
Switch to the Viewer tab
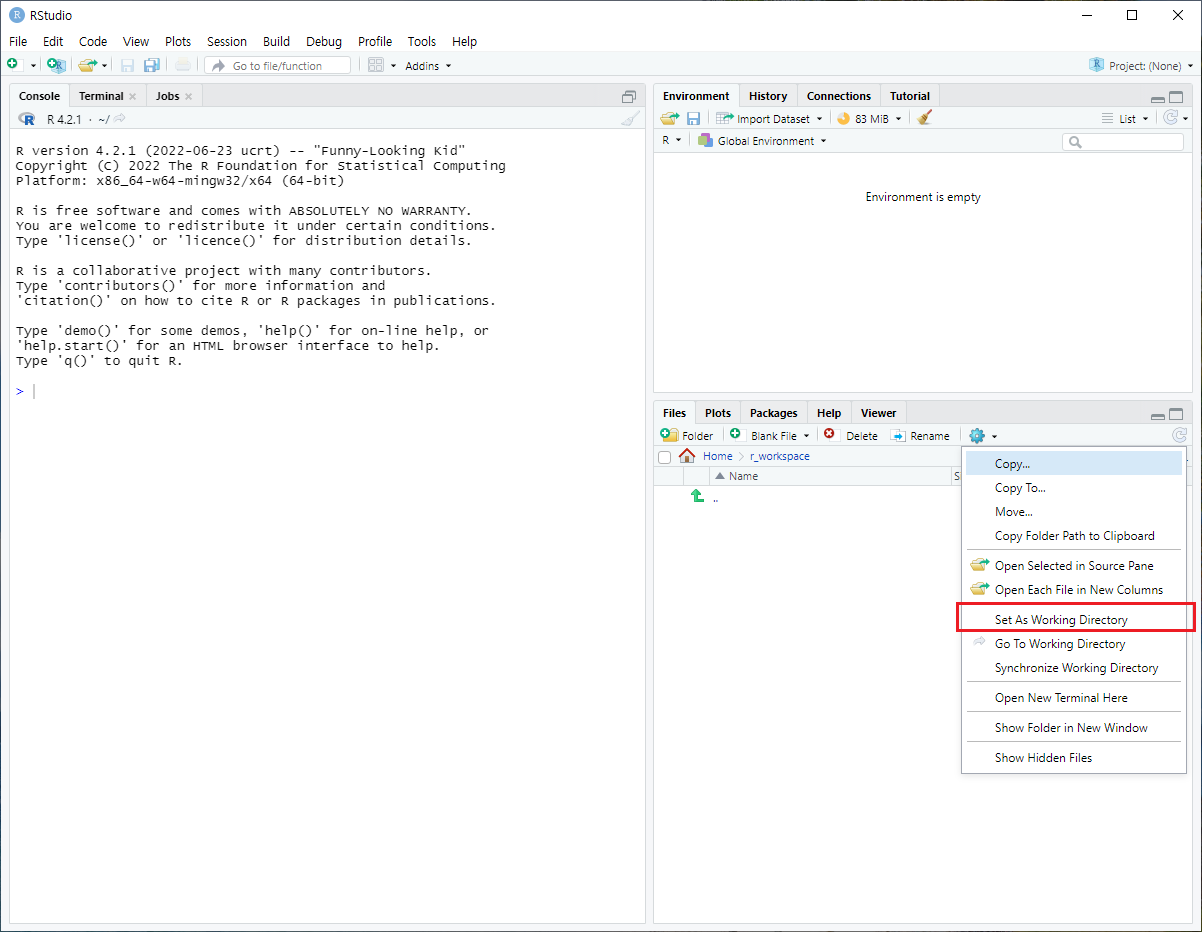click(879, 413)
